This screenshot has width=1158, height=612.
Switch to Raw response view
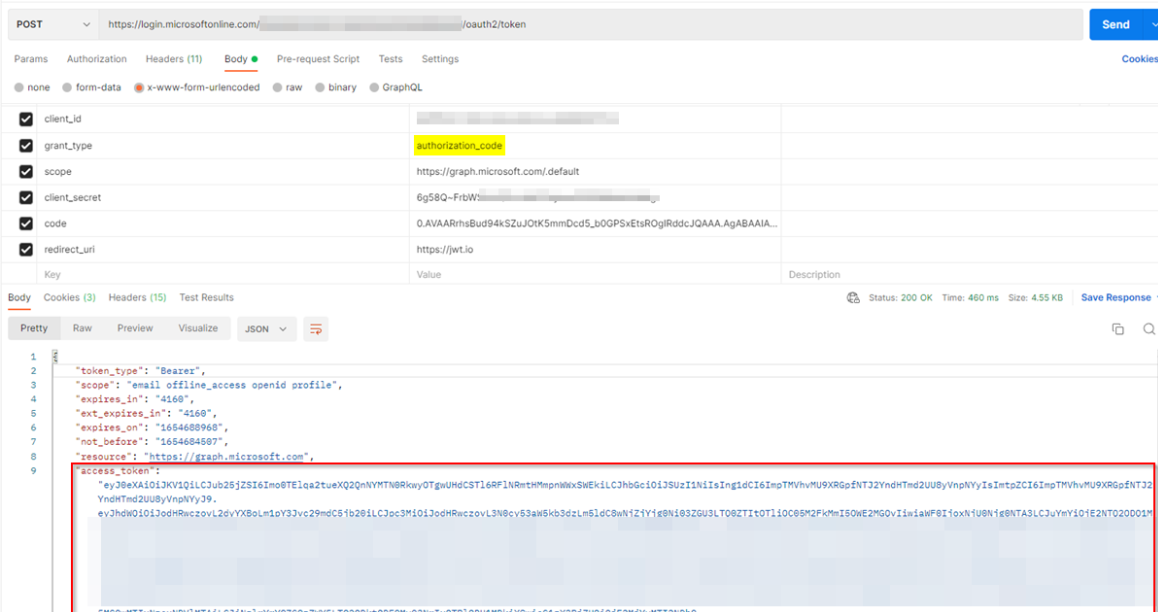point(82,329)
